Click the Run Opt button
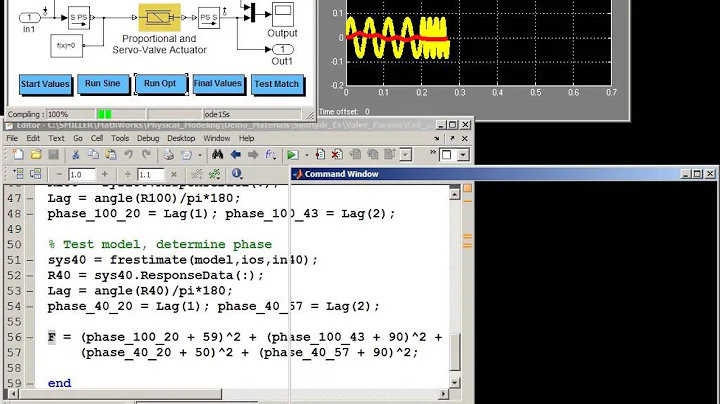The image size is (720, 404). point(160,84)
